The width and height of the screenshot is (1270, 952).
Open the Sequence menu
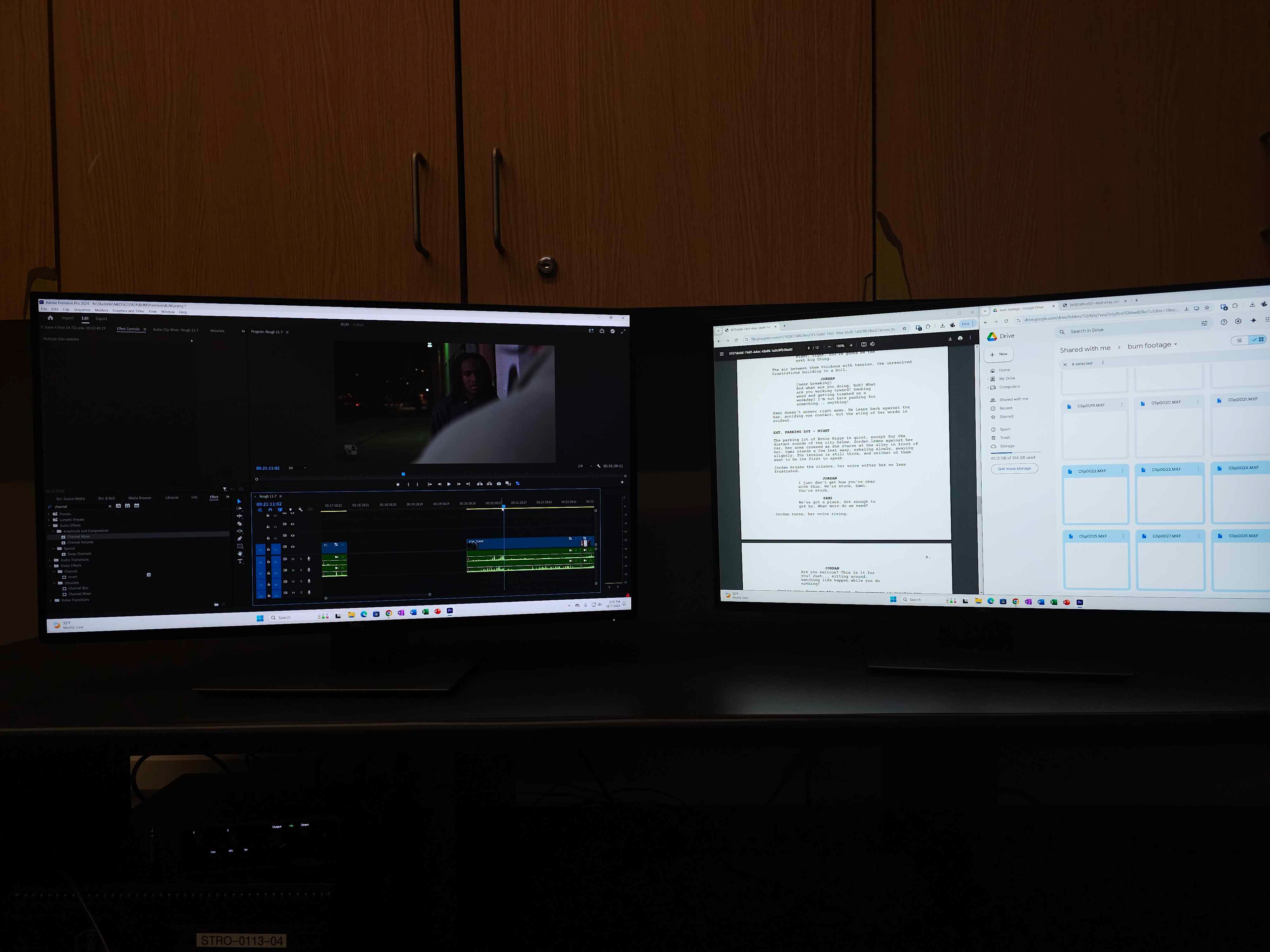tap(82, 310)
